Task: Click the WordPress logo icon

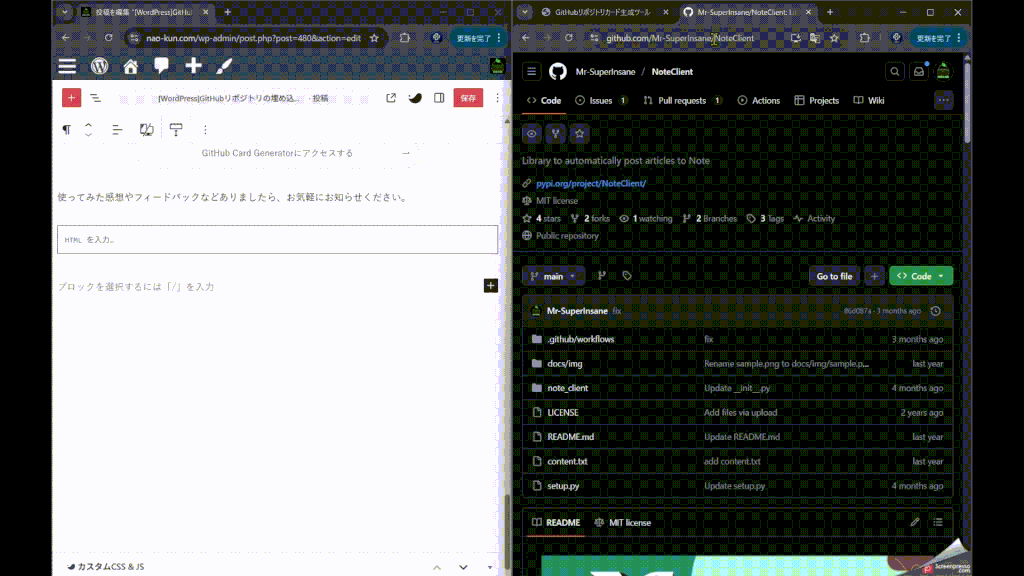Action: [99, 66]
